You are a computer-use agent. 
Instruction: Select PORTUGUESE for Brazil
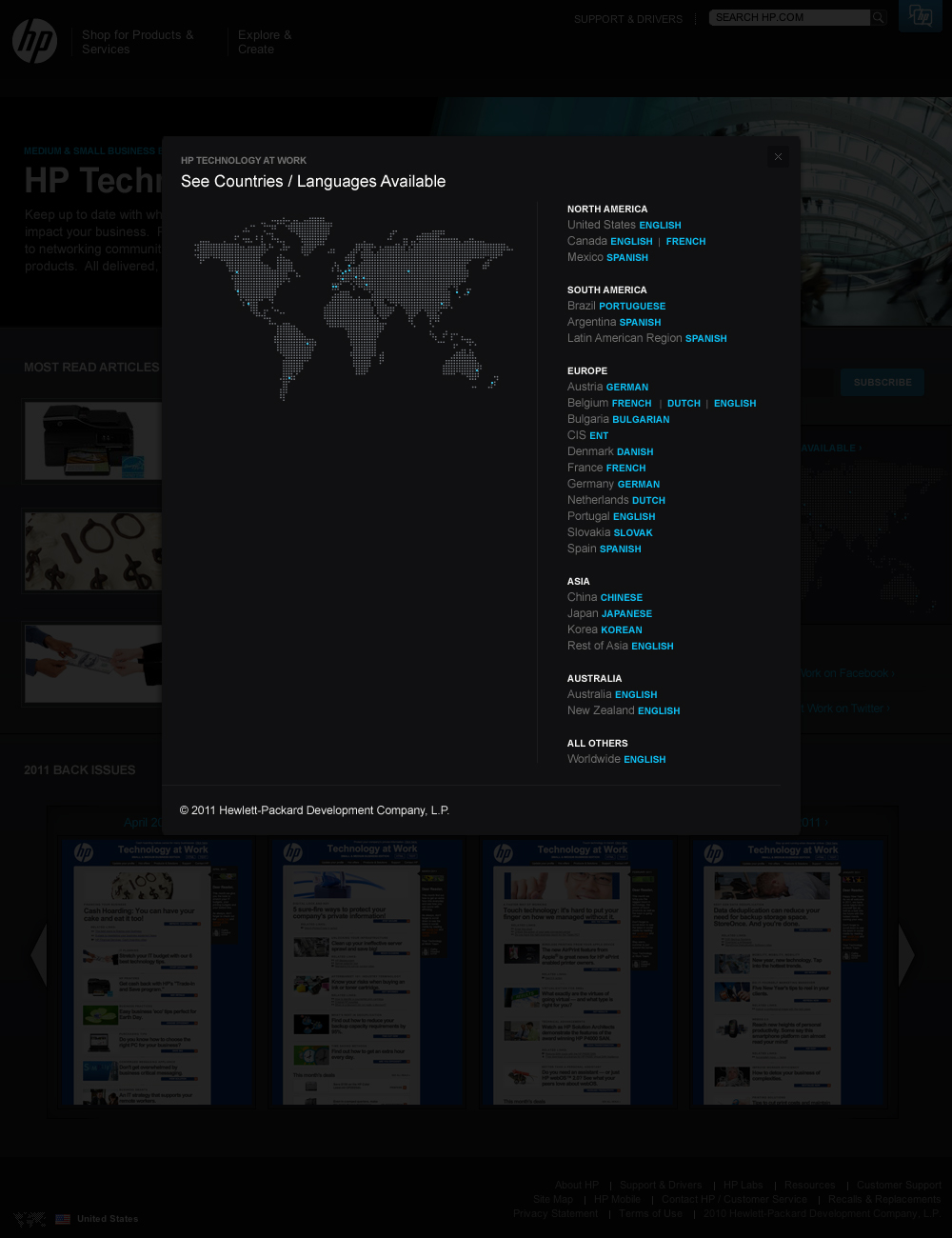coord(632,306)
